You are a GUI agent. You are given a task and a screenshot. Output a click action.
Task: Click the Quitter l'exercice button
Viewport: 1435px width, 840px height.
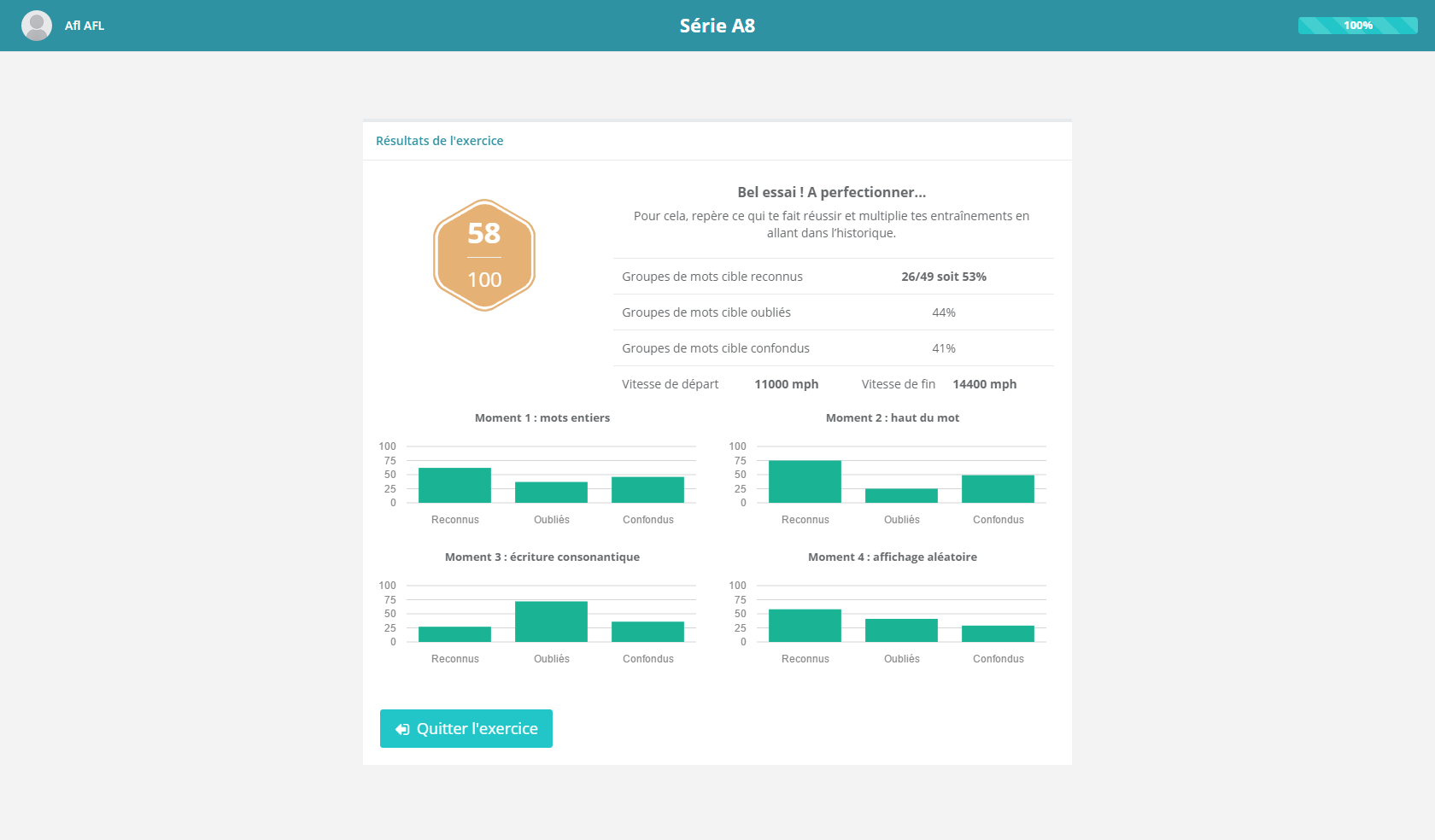pos(466,728)
